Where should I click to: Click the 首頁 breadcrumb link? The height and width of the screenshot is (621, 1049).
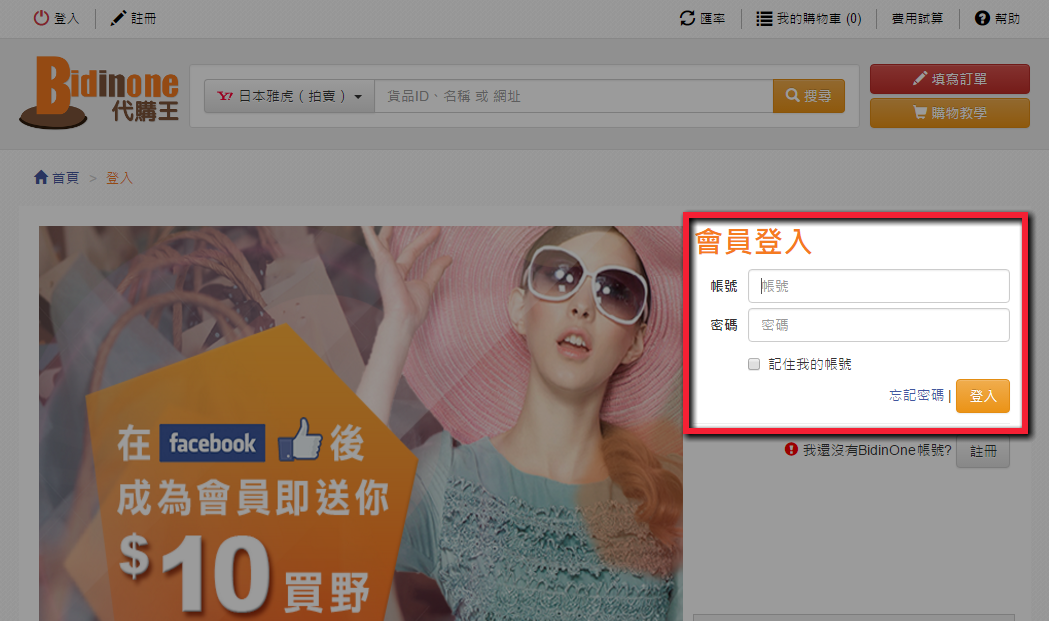(66, 178)
